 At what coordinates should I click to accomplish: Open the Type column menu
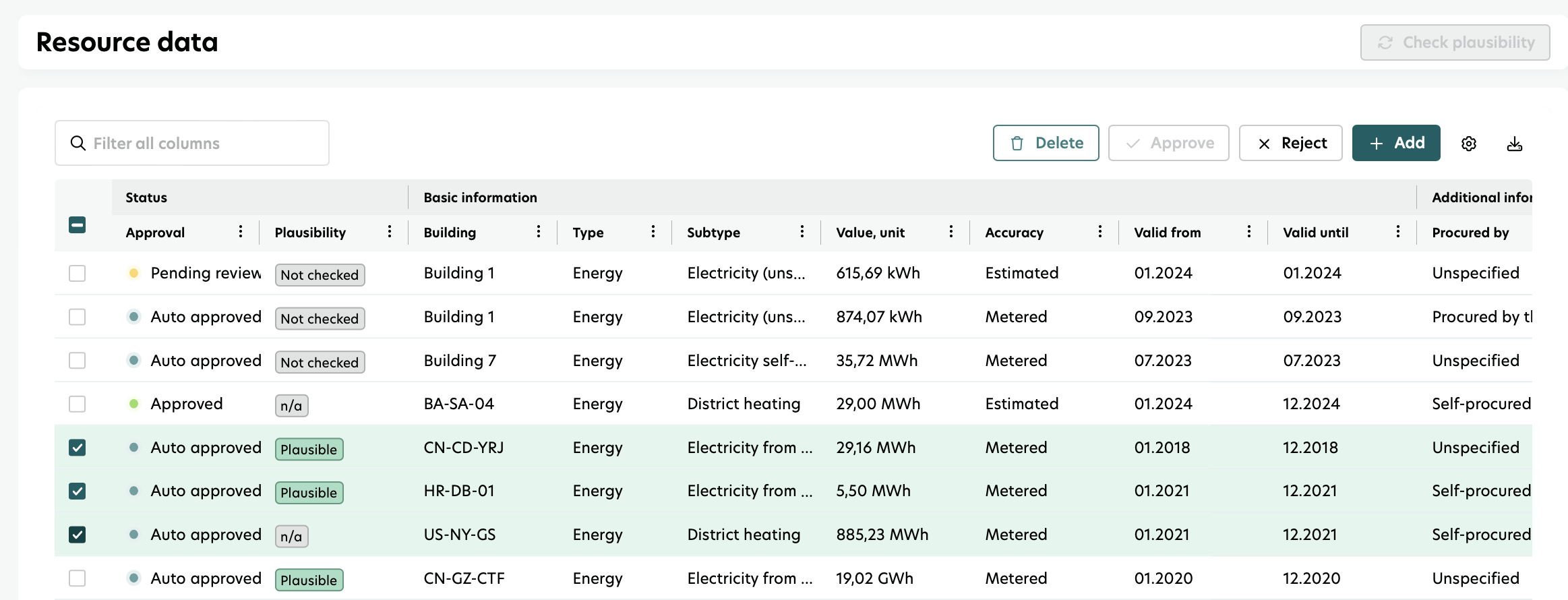pos(653,232)
